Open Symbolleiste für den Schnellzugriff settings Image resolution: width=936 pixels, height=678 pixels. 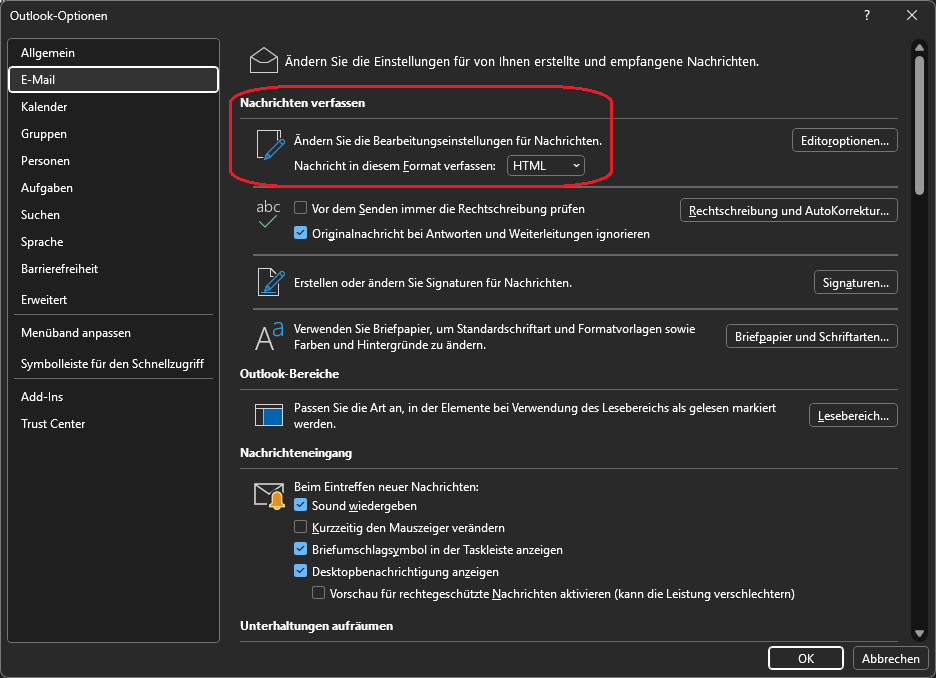pos(113,363)
